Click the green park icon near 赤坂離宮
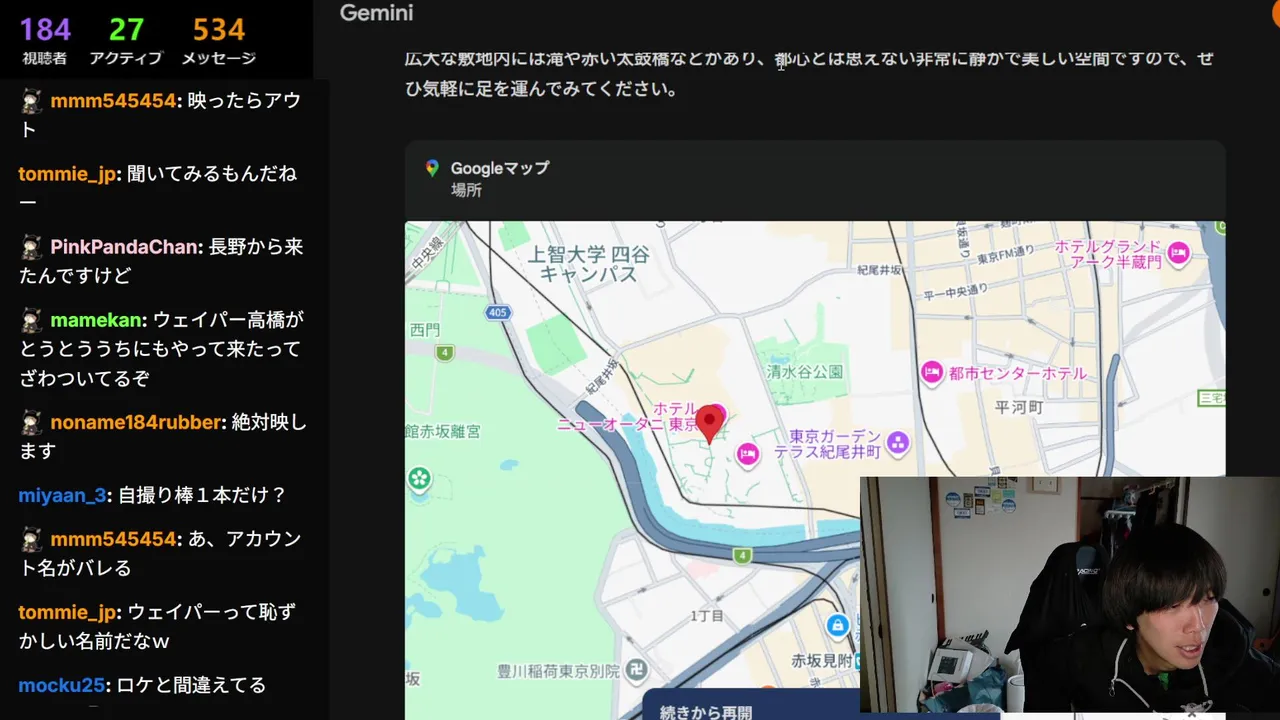Viewport: 1280px width, 720px height. 419,480
